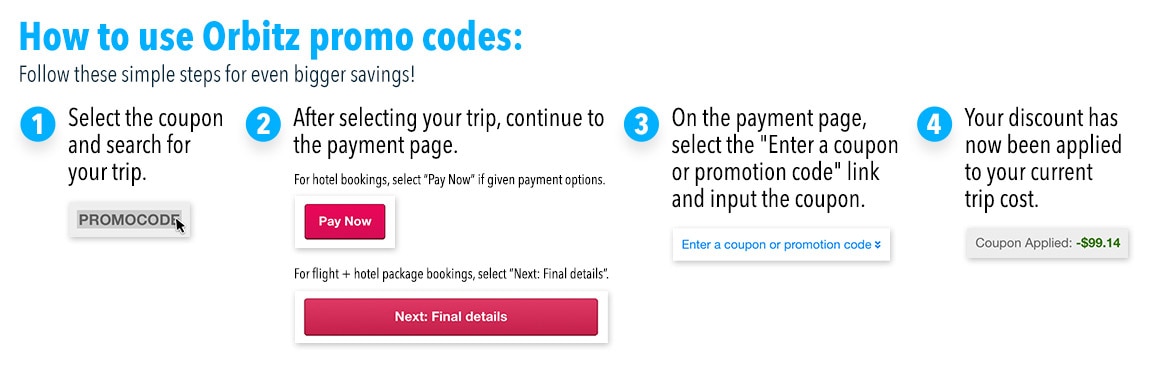Viewport: 1152px width, 370px height.
Task: Expand the chevron beside coupon code link
Action: (x=878, y=245)
